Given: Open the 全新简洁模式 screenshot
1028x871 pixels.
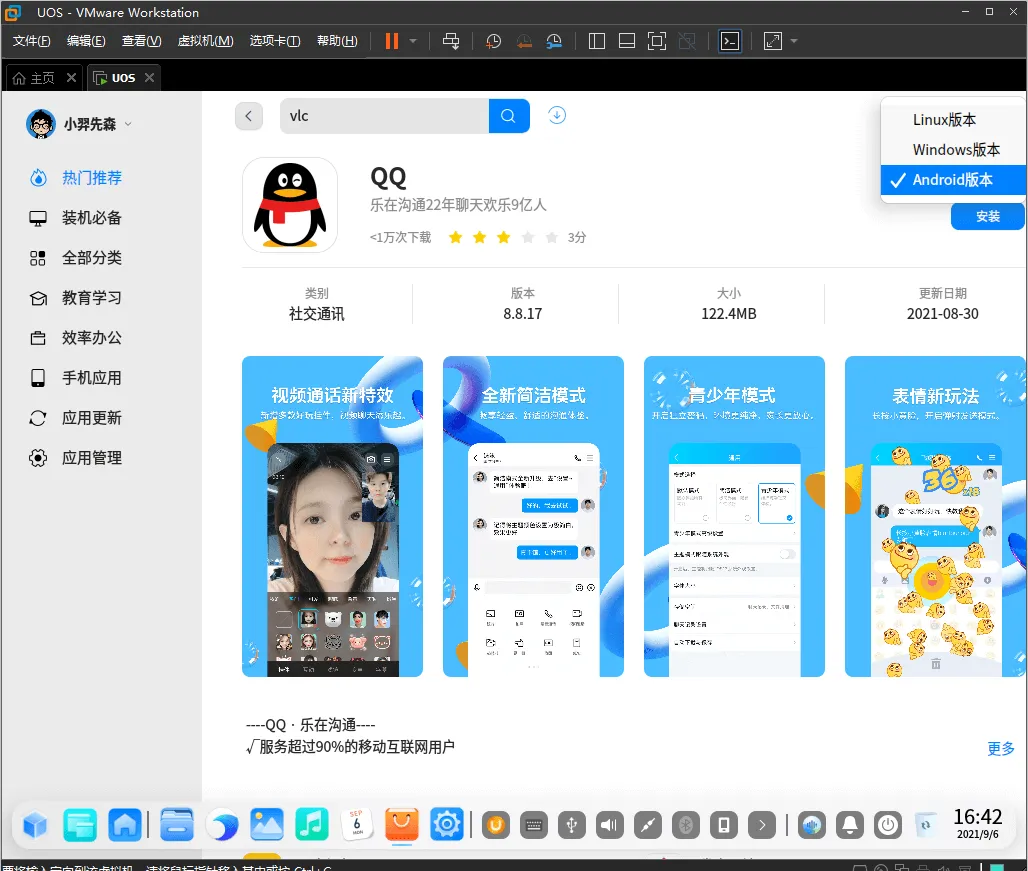Looking at the screenshot, I should (533, 516).
